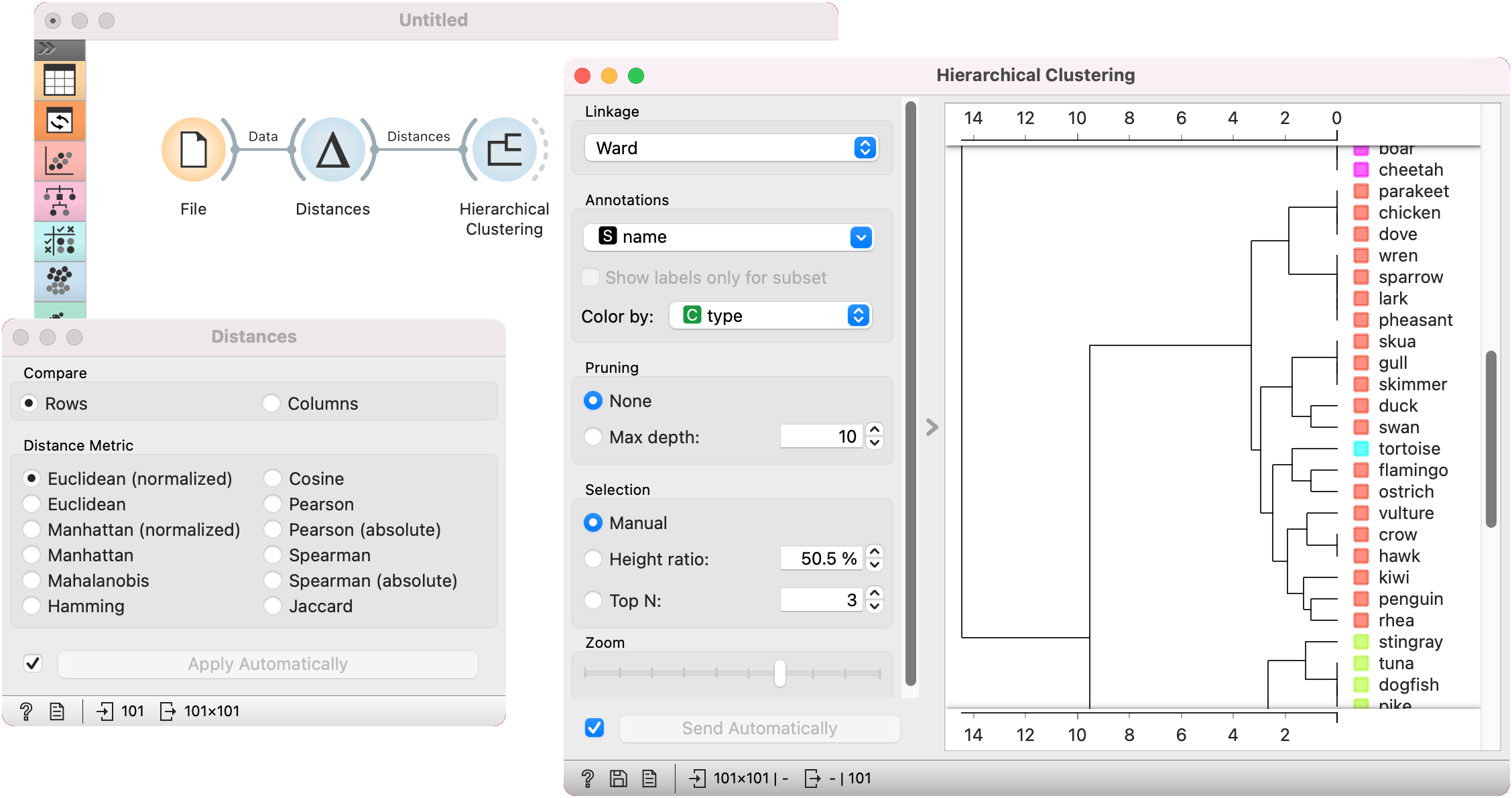This screenshot has width=1512, height=798.
Task: Open the Color by type dropdown
Action: (x=770, y=316)
